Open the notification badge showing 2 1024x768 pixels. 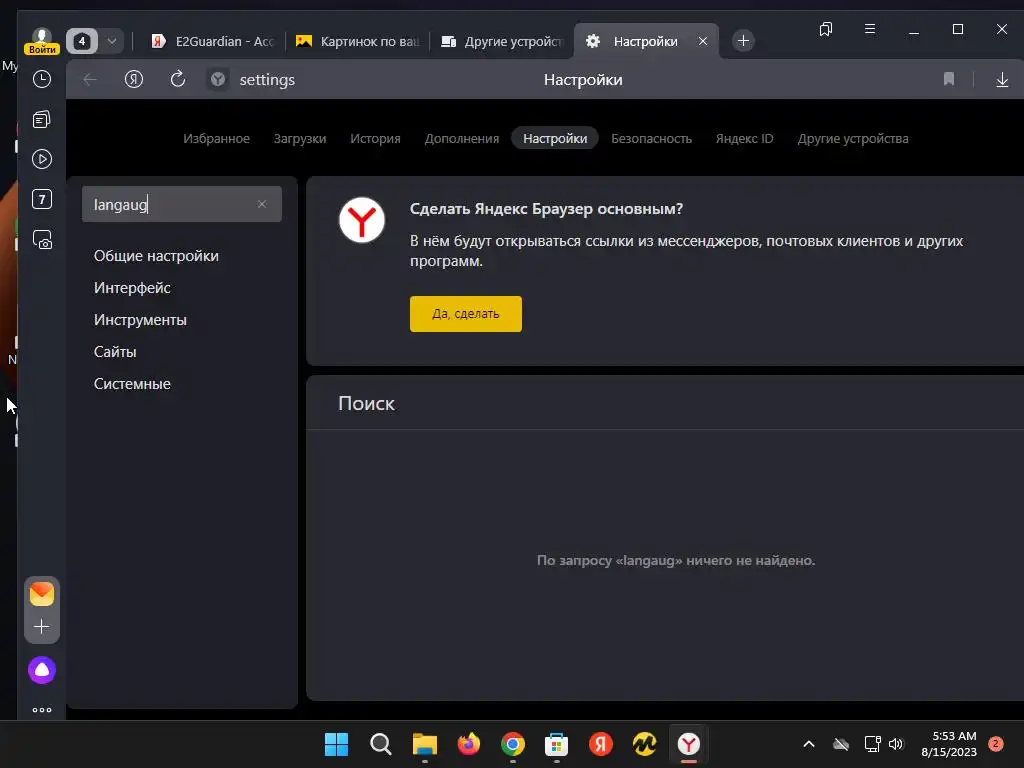[x=996, y=743]
